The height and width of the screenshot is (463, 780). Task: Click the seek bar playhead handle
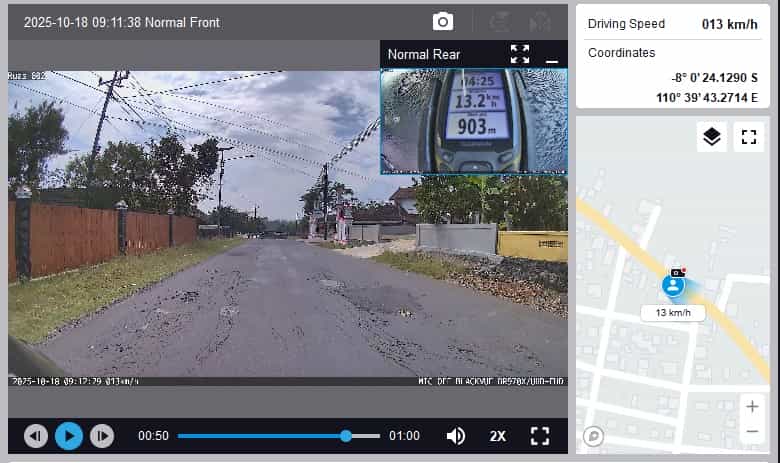click(346, 436)
